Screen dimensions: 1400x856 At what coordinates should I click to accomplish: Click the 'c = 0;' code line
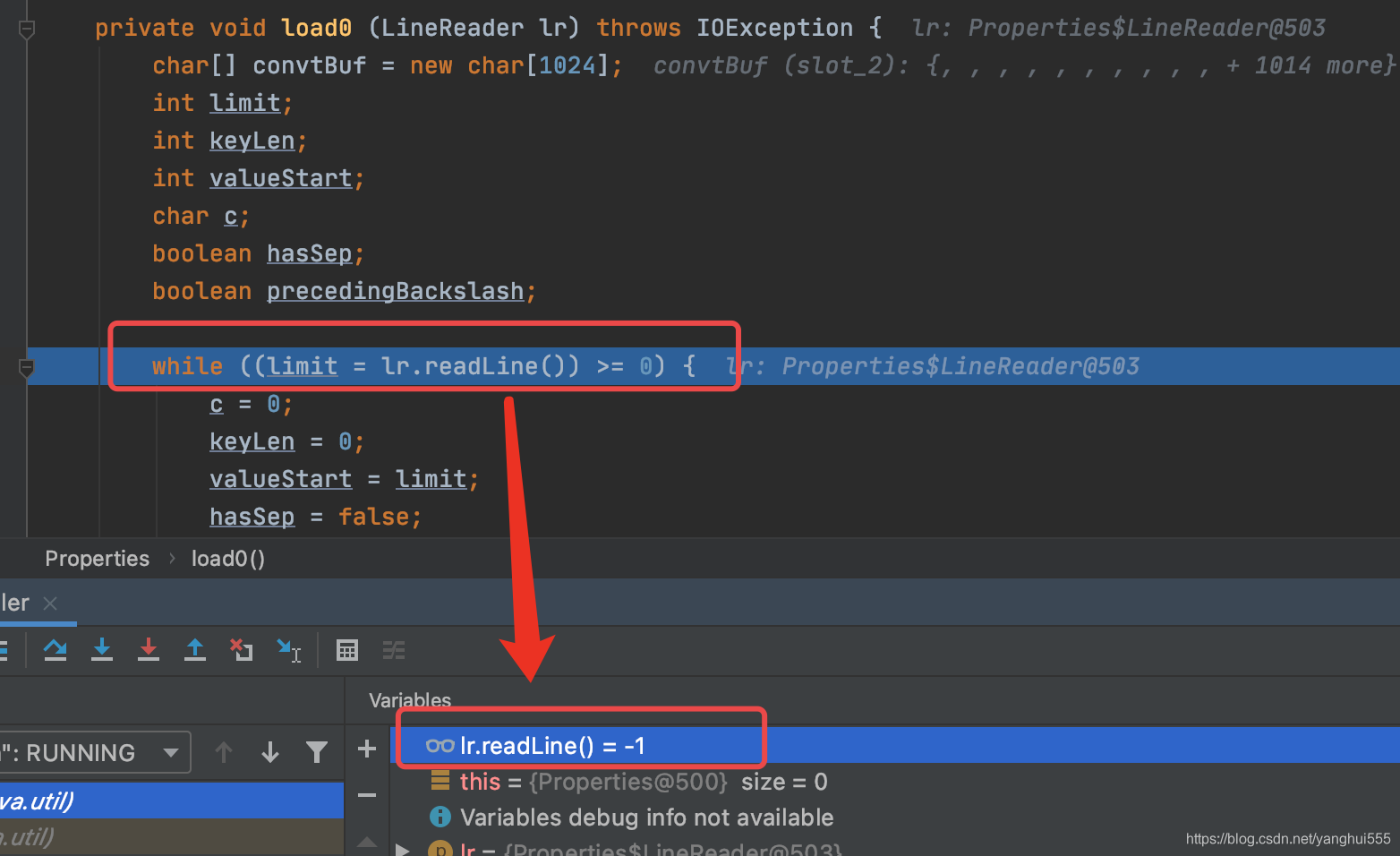coord(251,404)
